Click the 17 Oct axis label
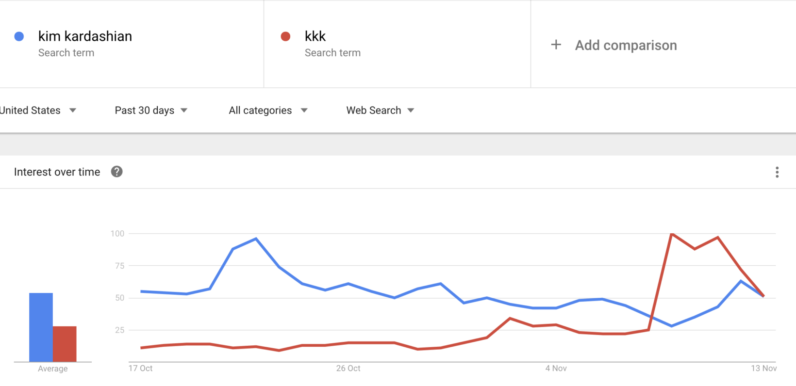 click(x=141, y=368)
